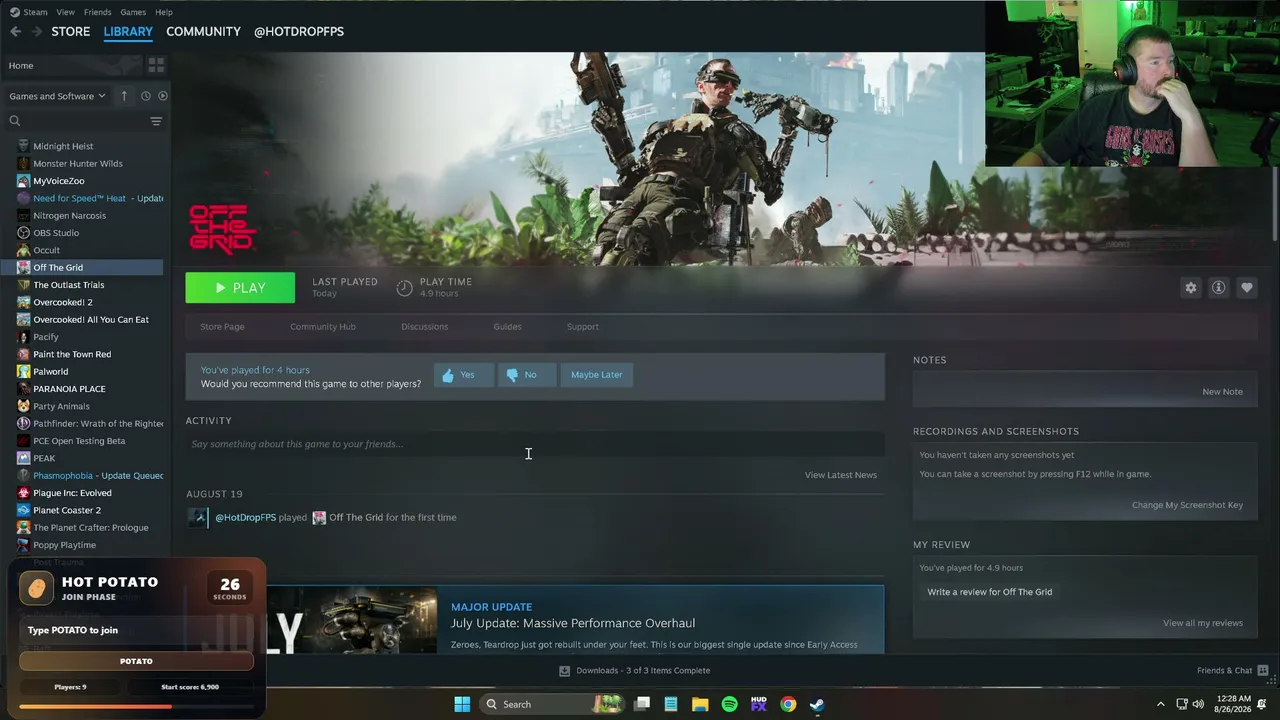Open the Store Page link
Image resolution: width=1280 pixels, height=720 pixels.
pyautogui.click(x=222, y=327)
